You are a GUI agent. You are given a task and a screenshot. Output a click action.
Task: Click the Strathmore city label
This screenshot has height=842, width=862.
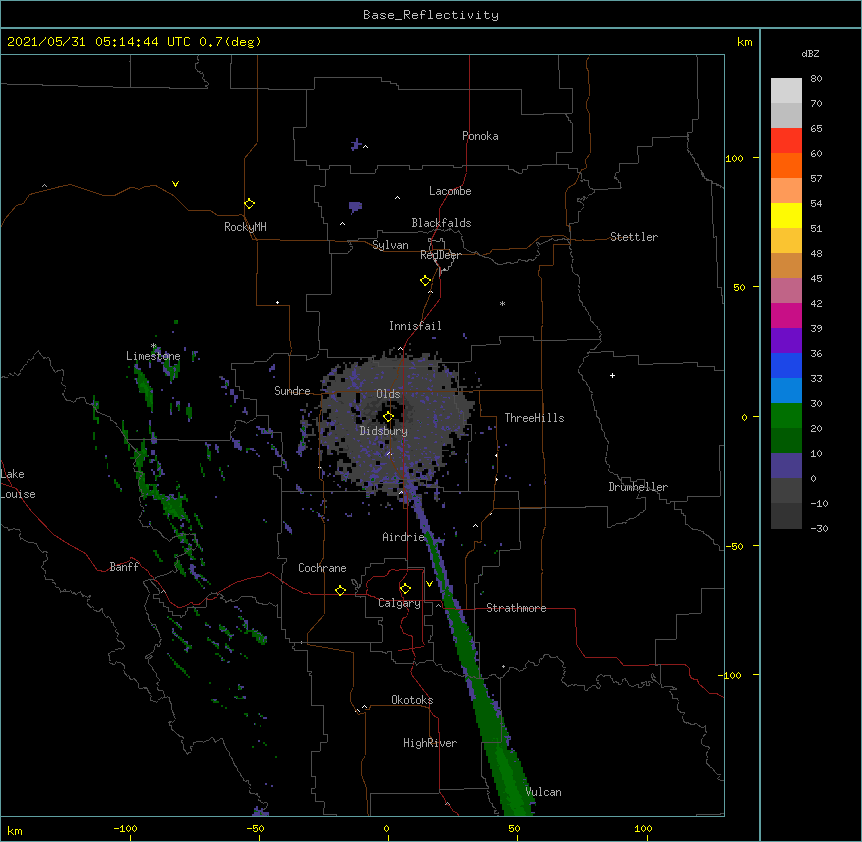[516, 608]
